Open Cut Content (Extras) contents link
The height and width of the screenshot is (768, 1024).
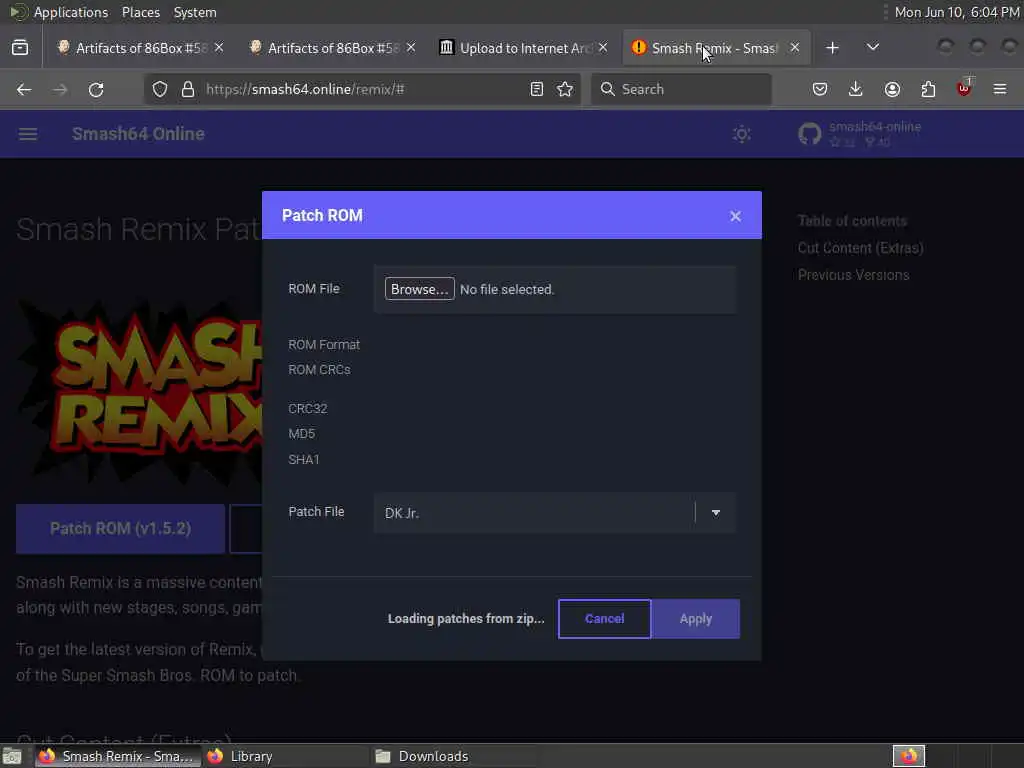pos(860,248)
